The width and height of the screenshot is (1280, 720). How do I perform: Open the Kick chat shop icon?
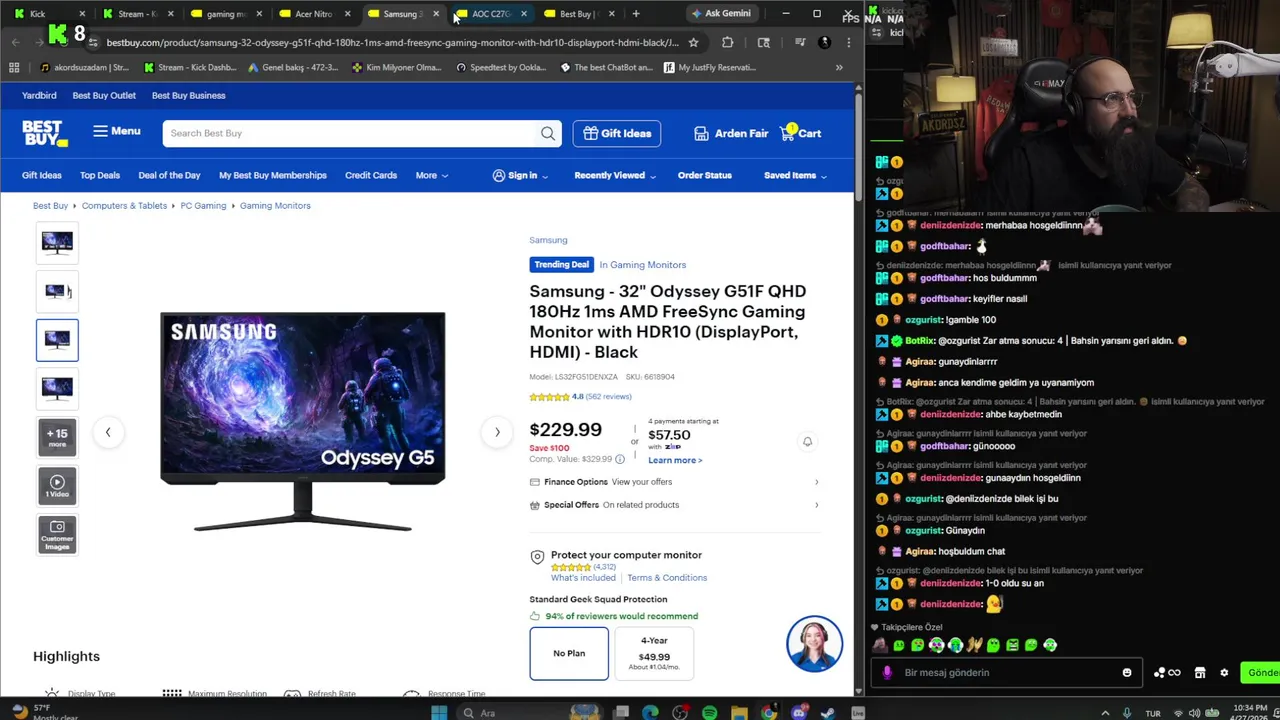(x=1200, y=673)
